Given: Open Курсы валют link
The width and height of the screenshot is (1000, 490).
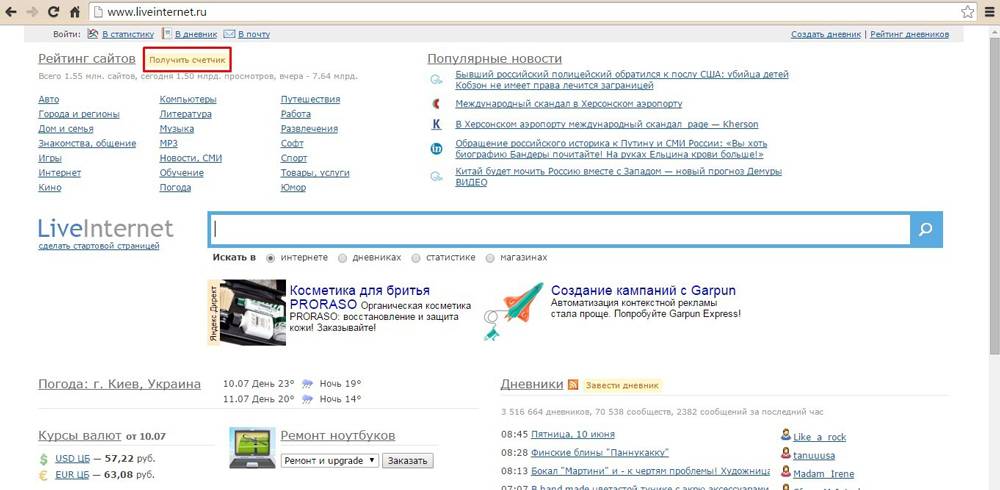Looking at the screenshot, I should pos(80,436).
